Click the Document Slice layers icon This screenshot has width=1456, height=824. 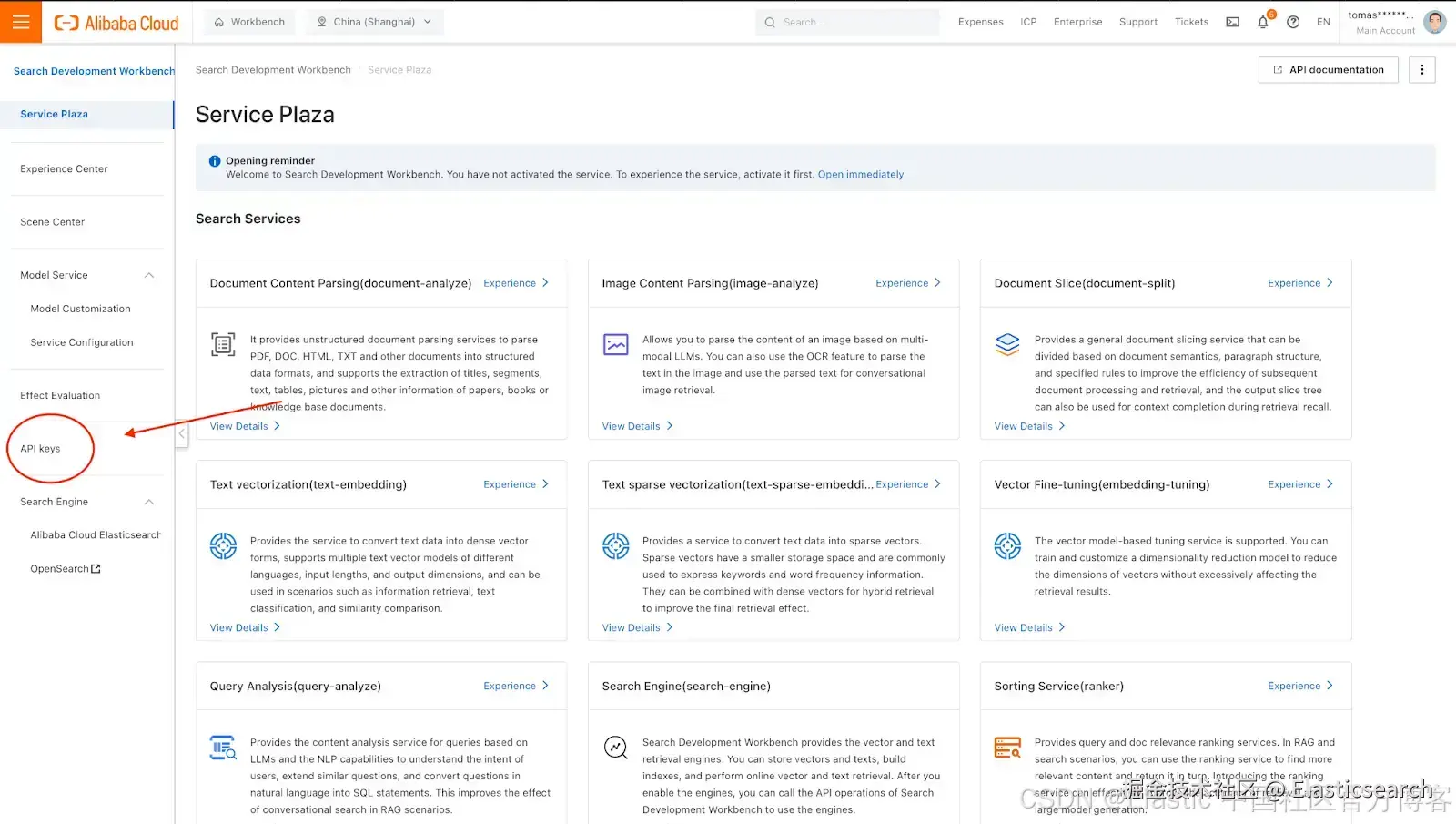tap(1007, 344)
